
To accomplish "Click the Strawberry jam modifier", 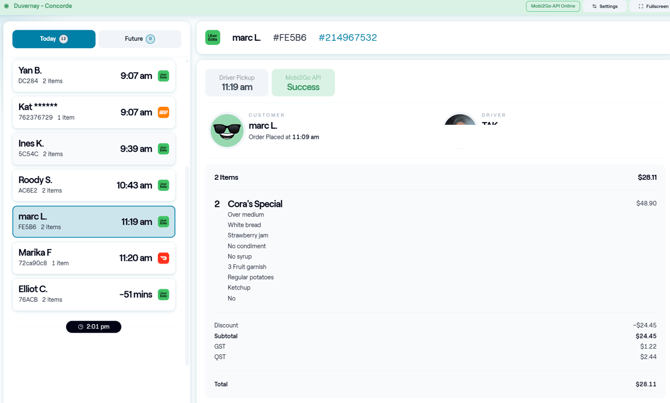I will (248, 235).
